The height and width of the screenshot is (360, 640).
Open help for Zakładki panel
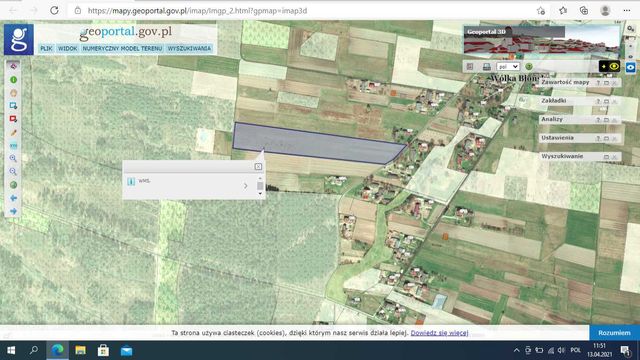(598, 101)
